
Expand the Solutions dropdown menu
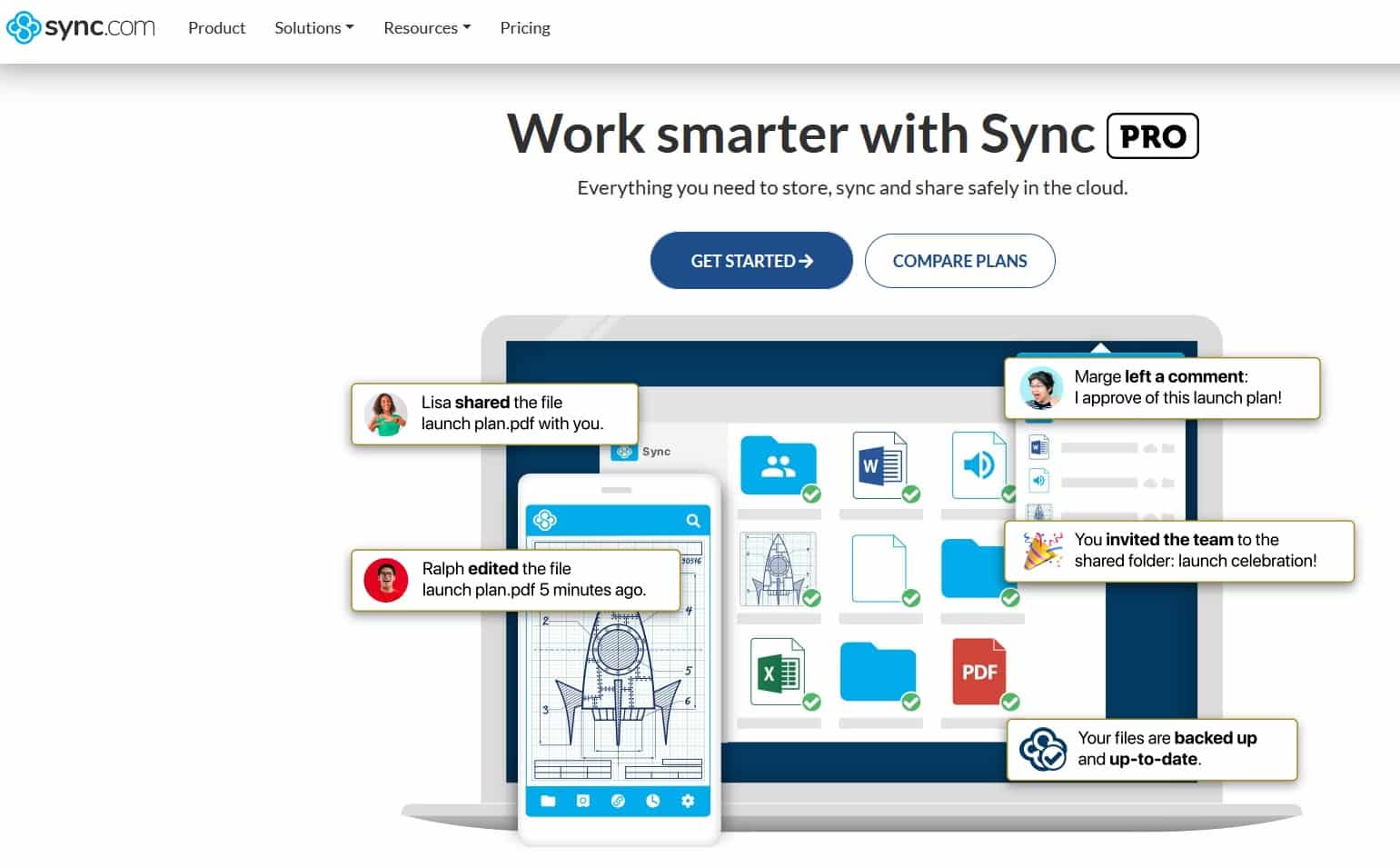pyautogui.click(x=313, y=28)
